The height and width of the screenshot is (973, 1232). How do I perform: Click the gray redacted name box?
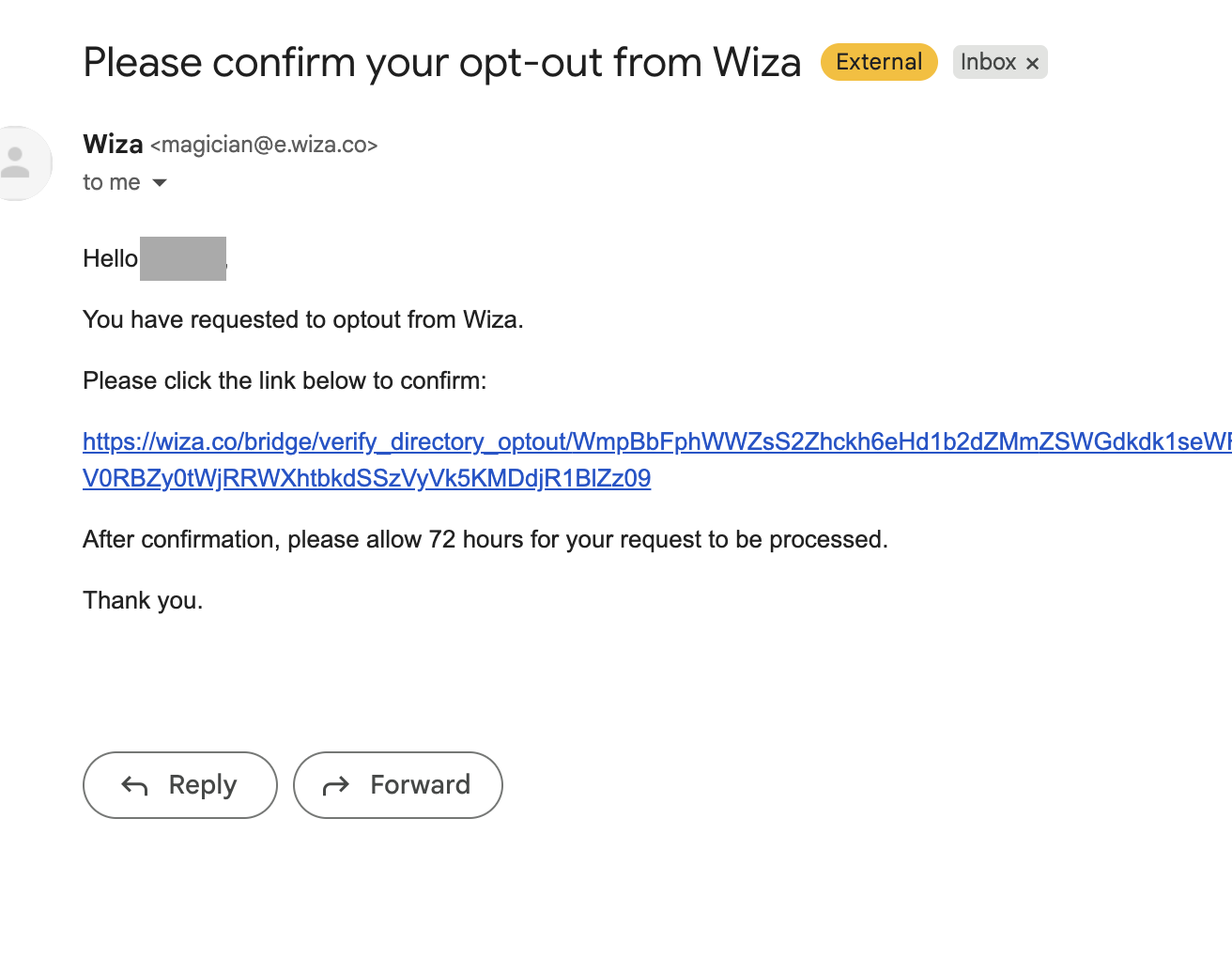click(183, 258)
